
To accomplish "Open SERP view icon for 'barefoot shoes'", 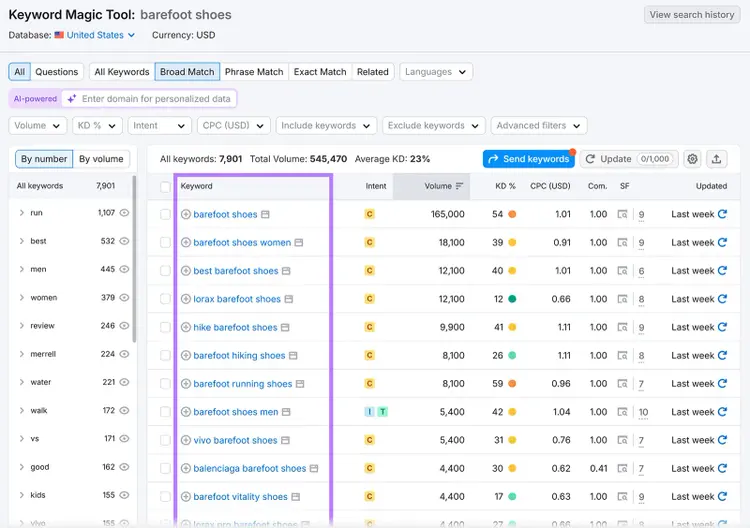I will click(x=622, y=214).
